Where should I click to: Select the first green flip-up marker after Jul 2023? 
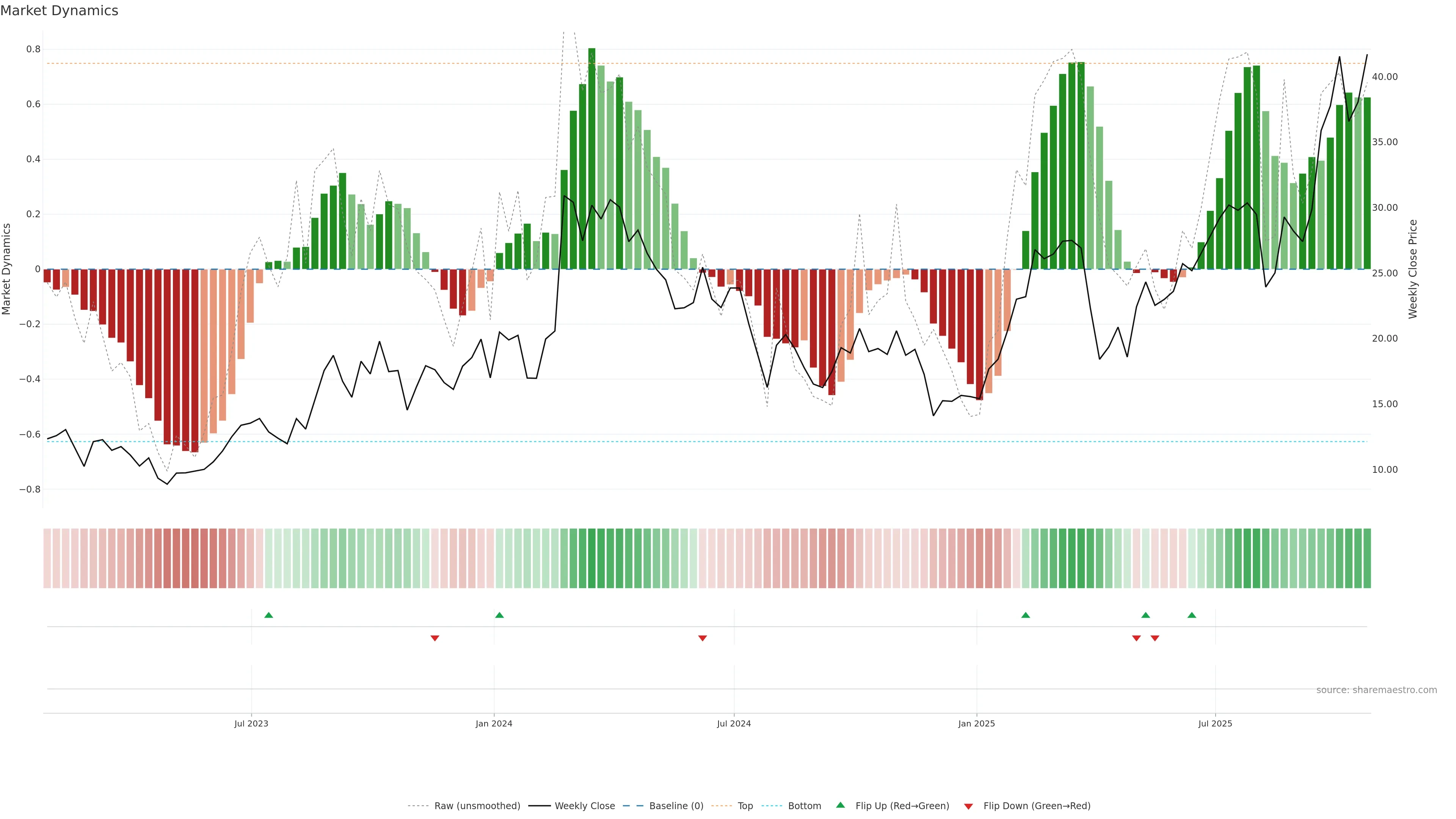point(268,615)
